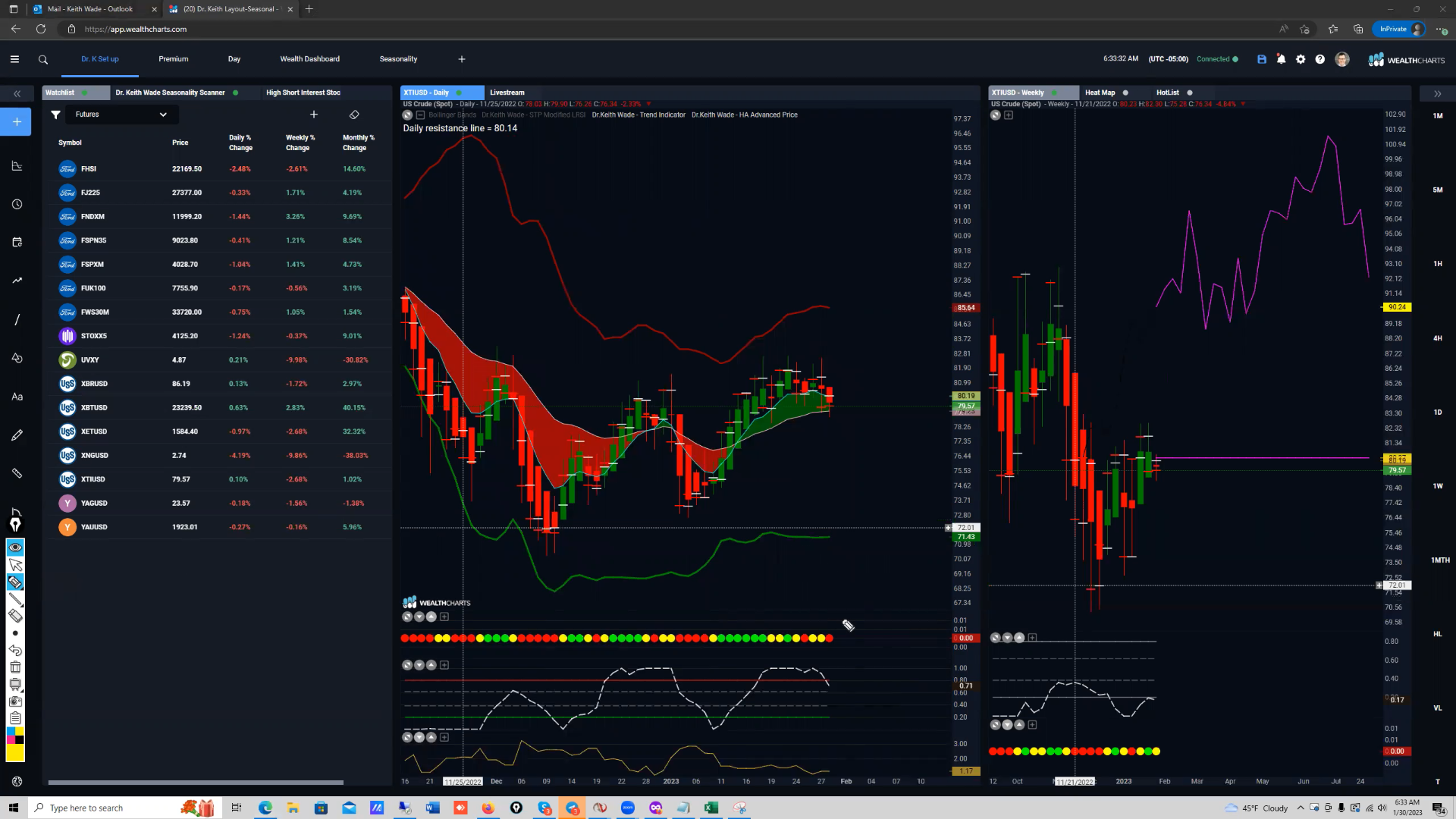Select the ruler measure tool in the left sidebar

point(17,473)
